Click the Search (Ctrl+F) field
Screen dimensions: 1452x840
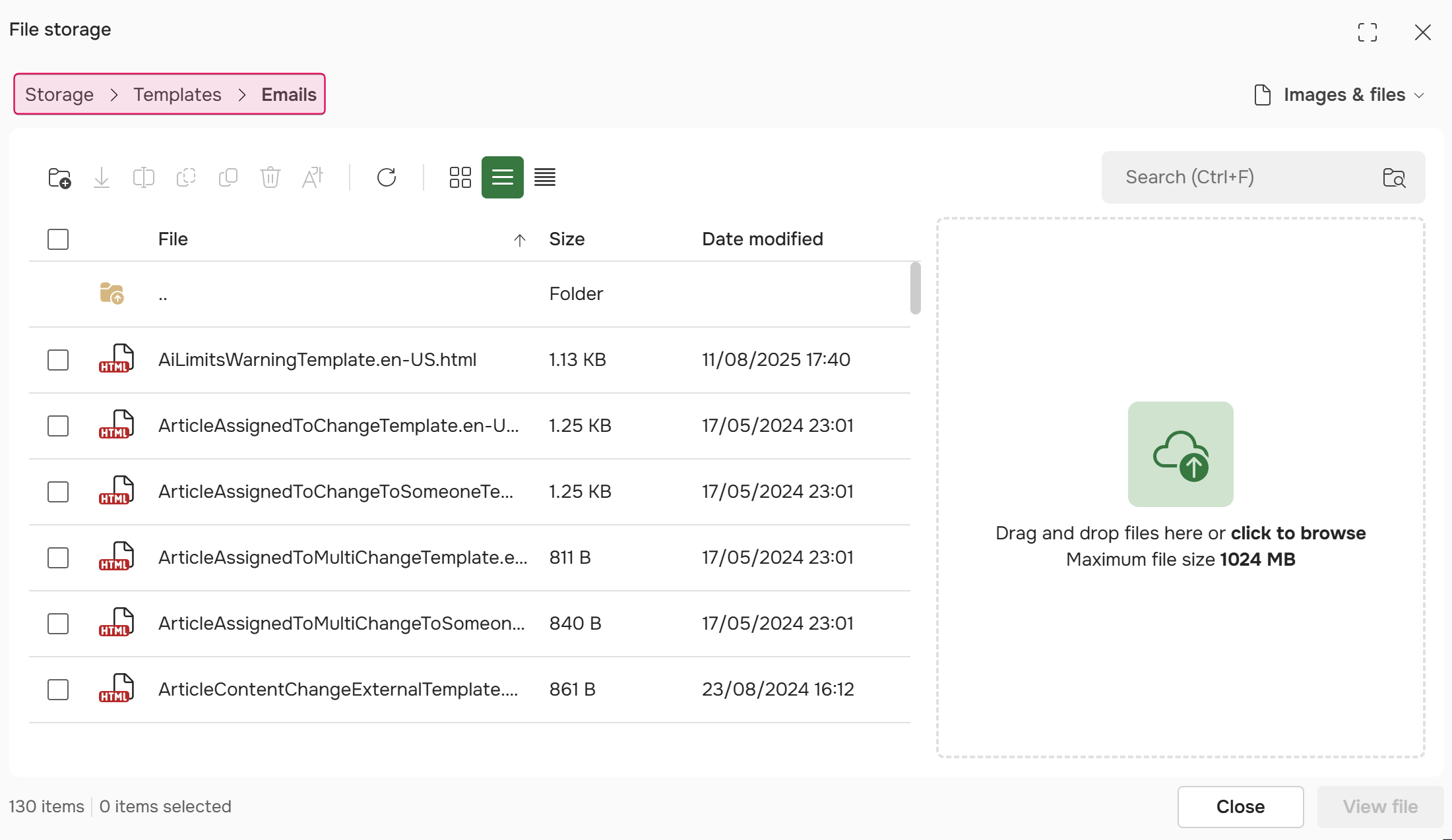click(x=1263, y=177)
